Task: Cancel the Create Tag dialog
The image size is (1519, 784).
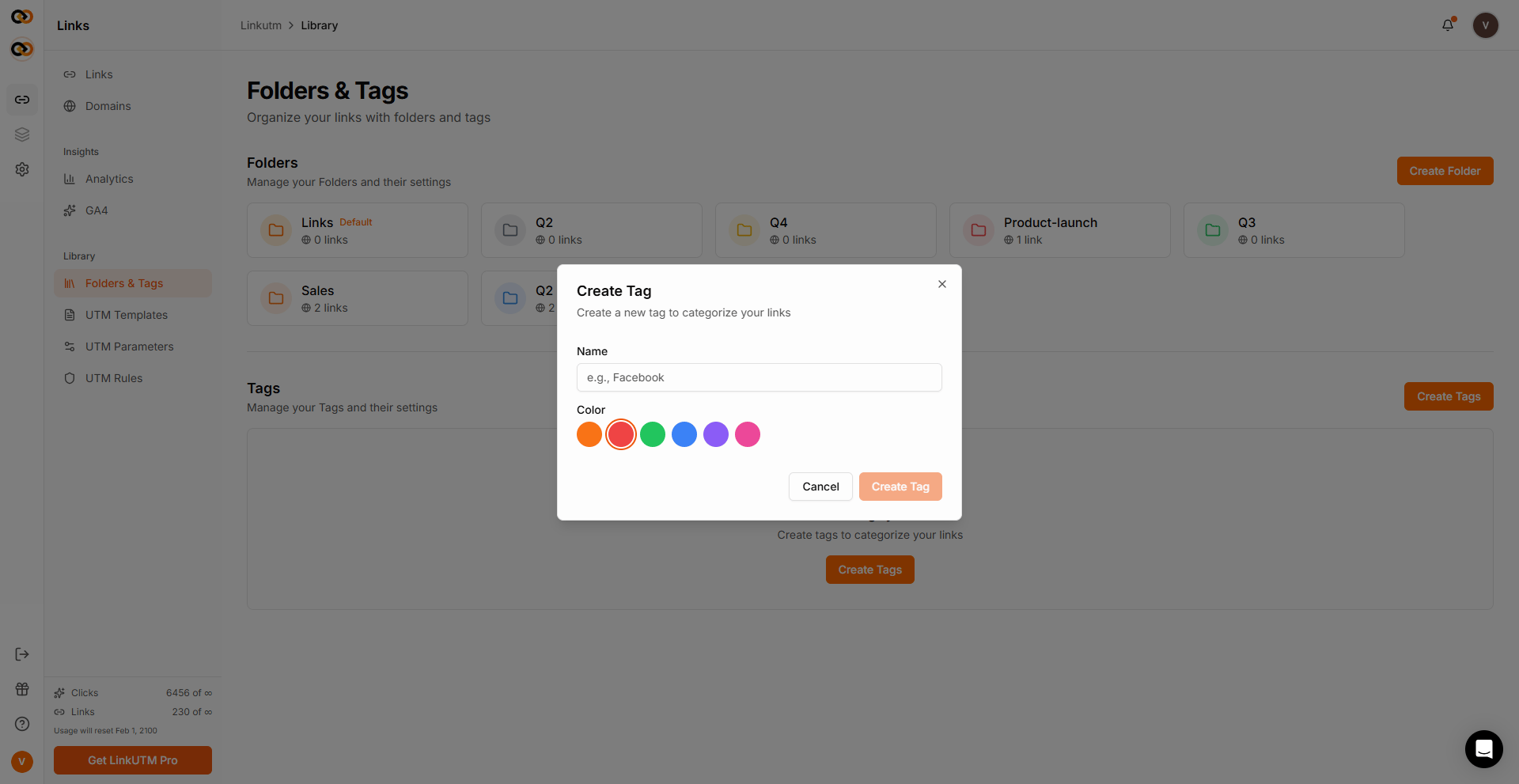Action: pos(820,487)
